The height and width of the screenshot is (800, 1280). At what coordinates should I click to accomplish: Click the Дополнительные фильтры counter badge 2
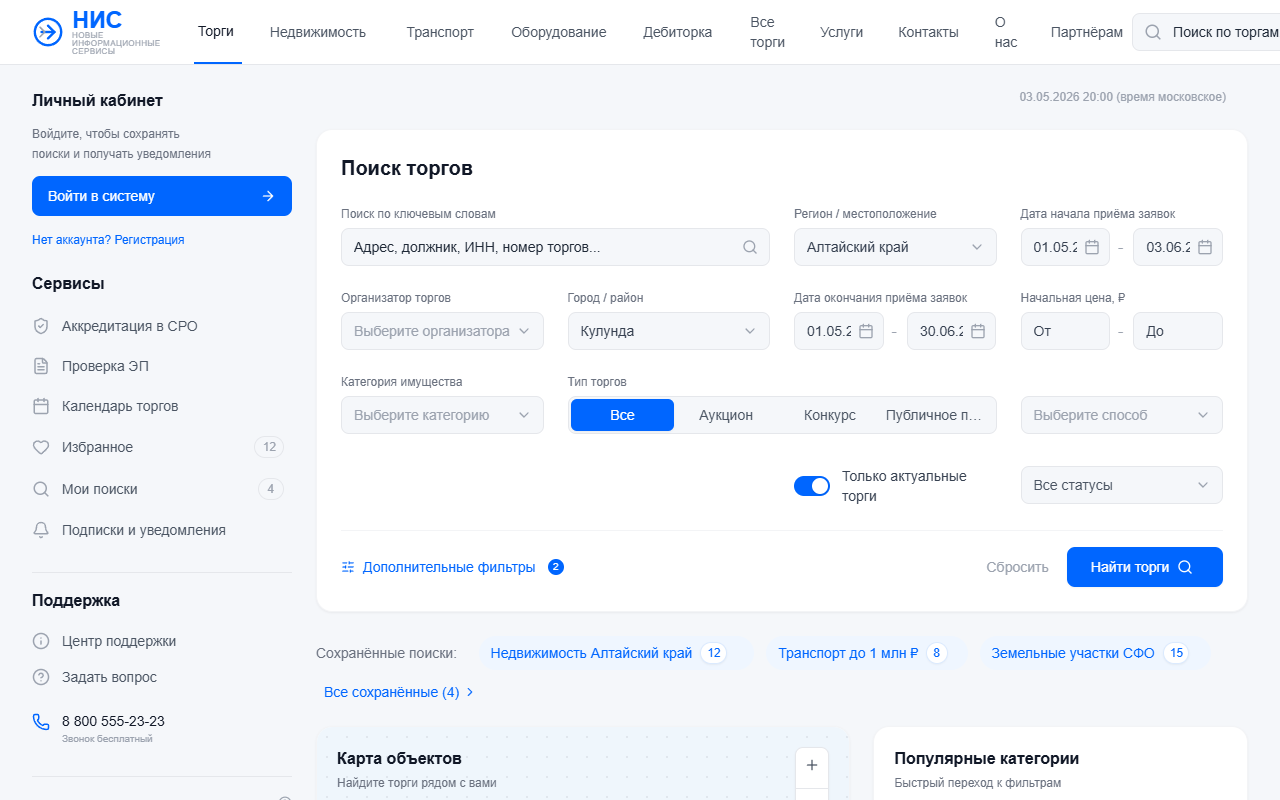(556, 567)
